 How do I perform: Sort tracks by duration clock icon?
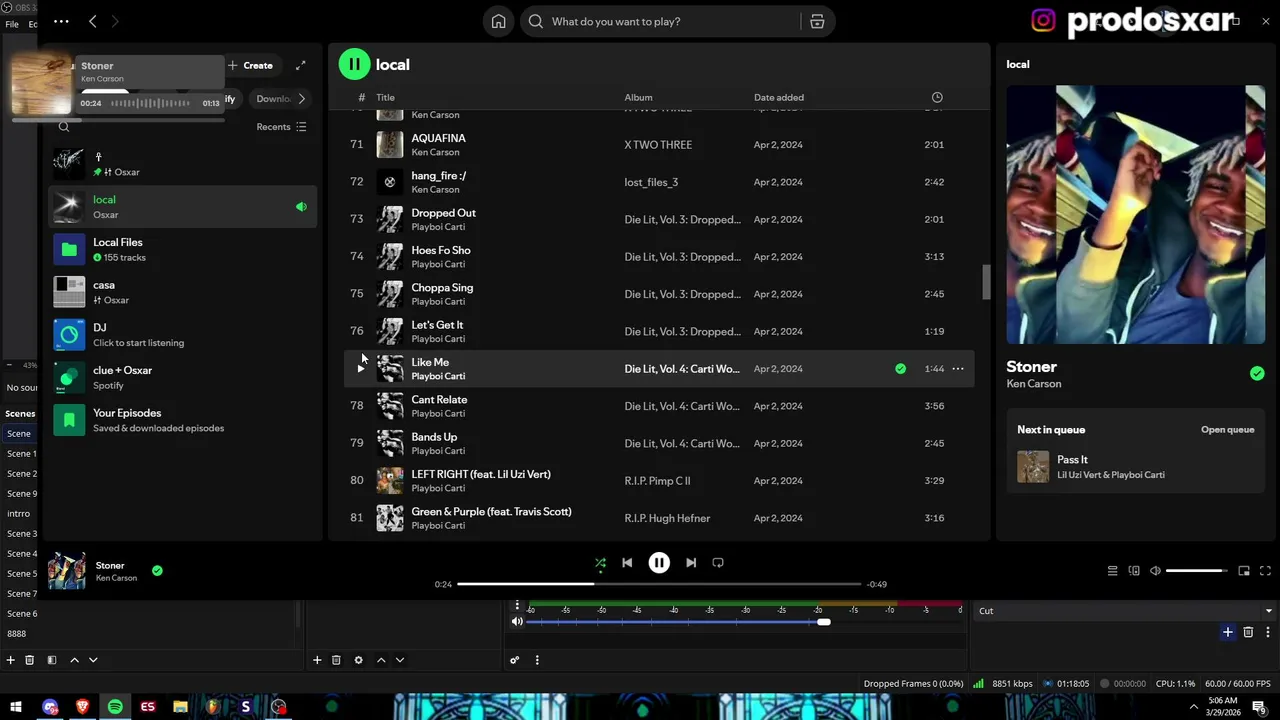point(937,97)
